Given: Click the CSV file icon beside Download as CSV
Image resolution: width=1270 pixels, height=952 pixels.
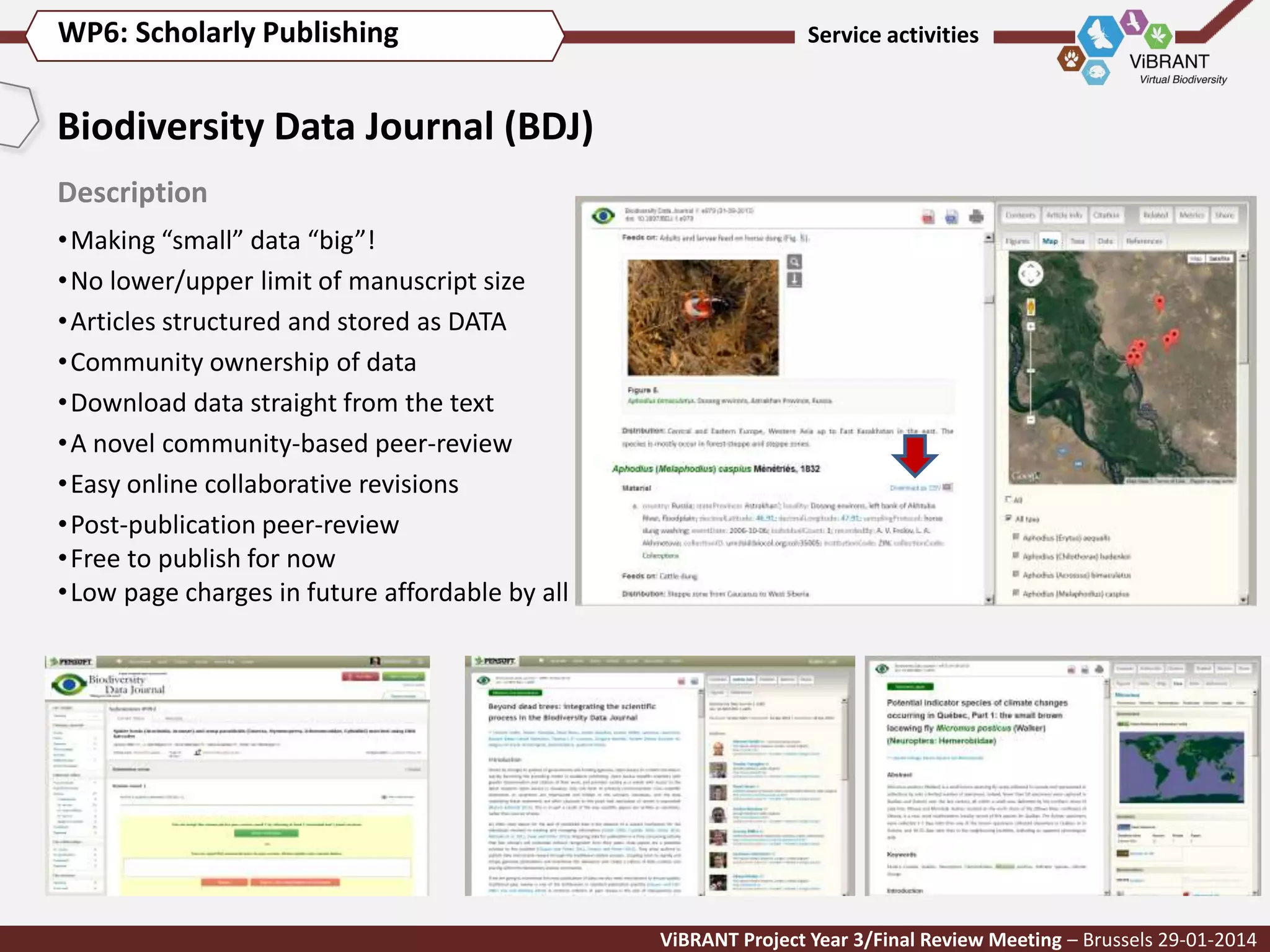Looking at the screenshot, I should tap(947, 487).
